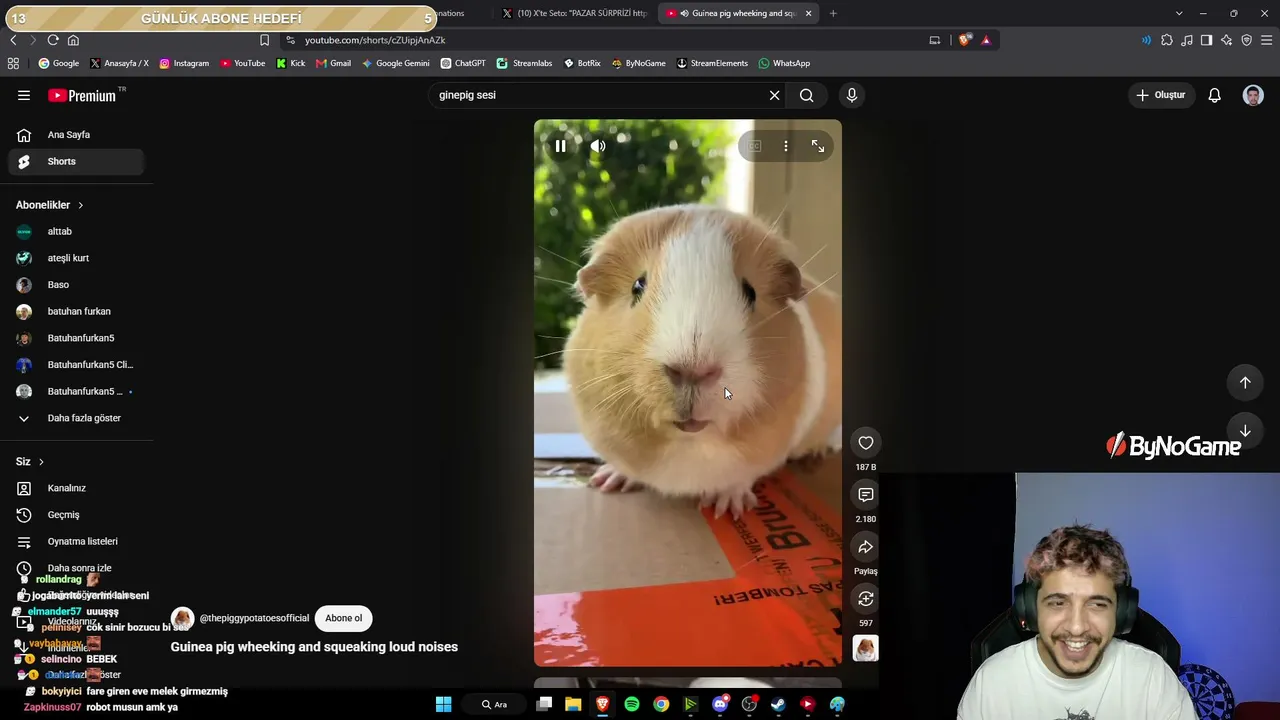Open the Baso subscription channel
This screenshot has width=1280, height=720.
(76, 285)
